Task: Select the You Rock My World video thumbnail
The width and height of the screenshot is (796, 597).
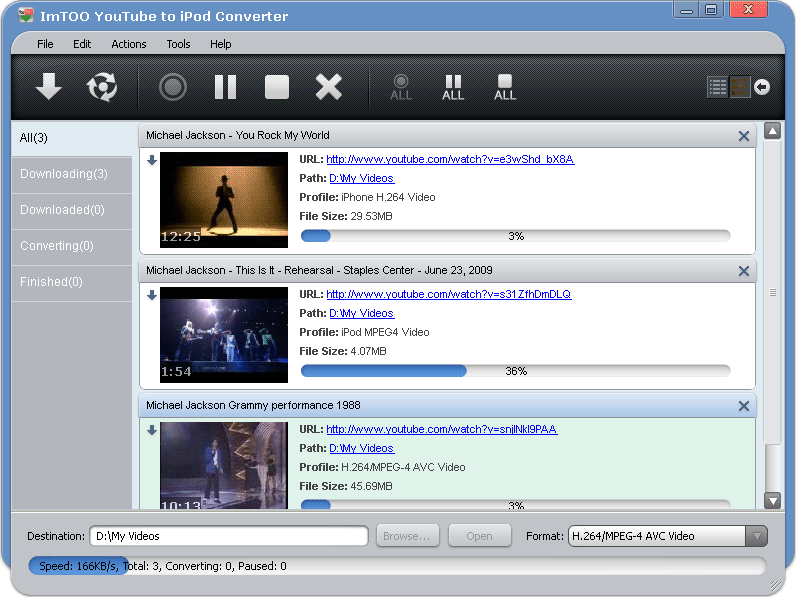Action: pos(224,200)
